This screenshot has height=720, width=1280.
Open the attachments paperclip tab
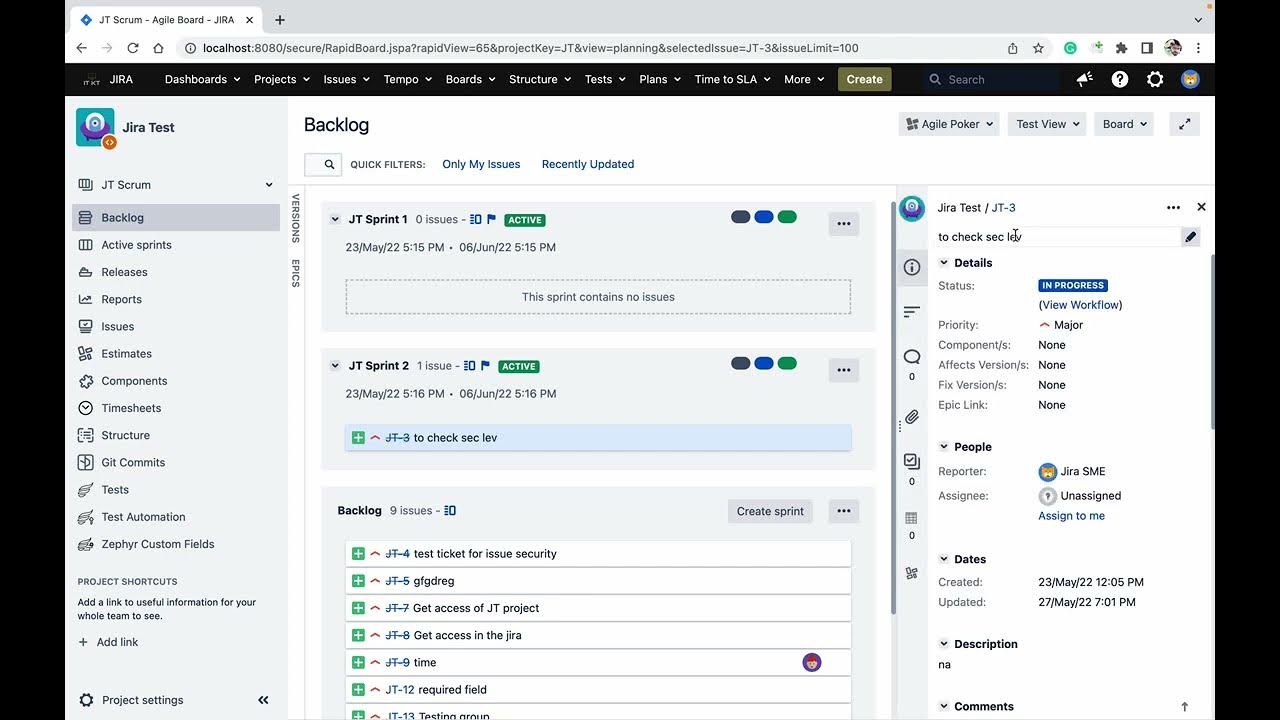911,417
